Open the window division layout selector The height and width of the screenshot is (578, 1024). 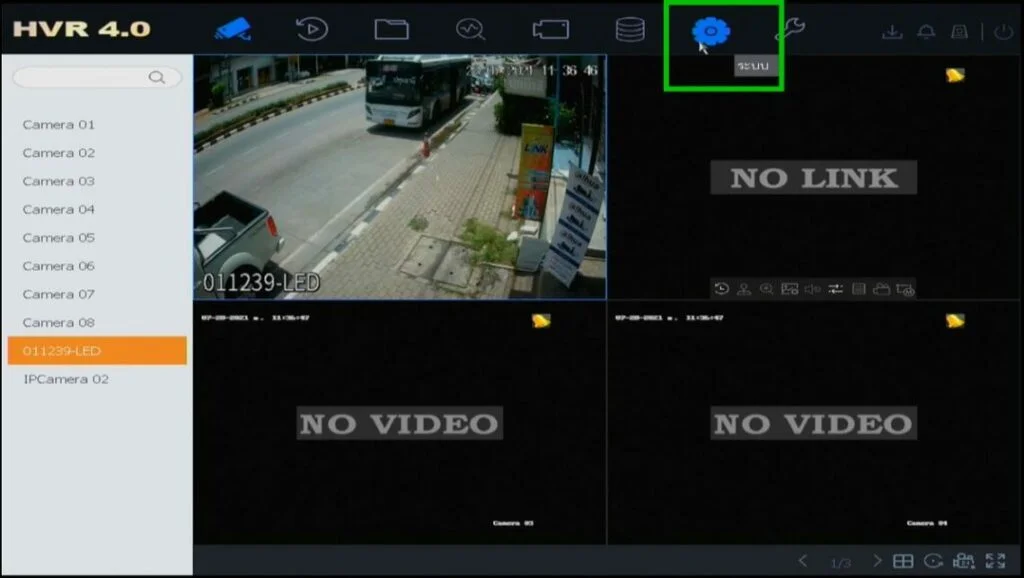coord(903,561)
